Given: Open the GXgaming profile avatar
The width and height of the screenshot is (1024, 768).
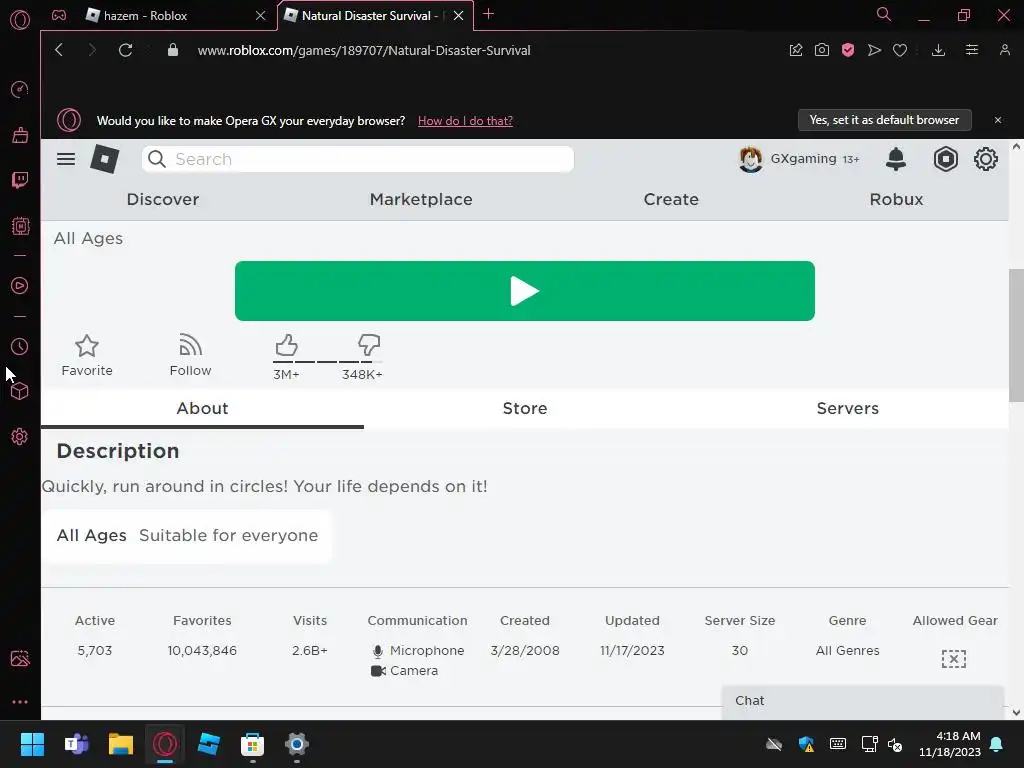Looking at the screenshot, I should tap(750, 159).
